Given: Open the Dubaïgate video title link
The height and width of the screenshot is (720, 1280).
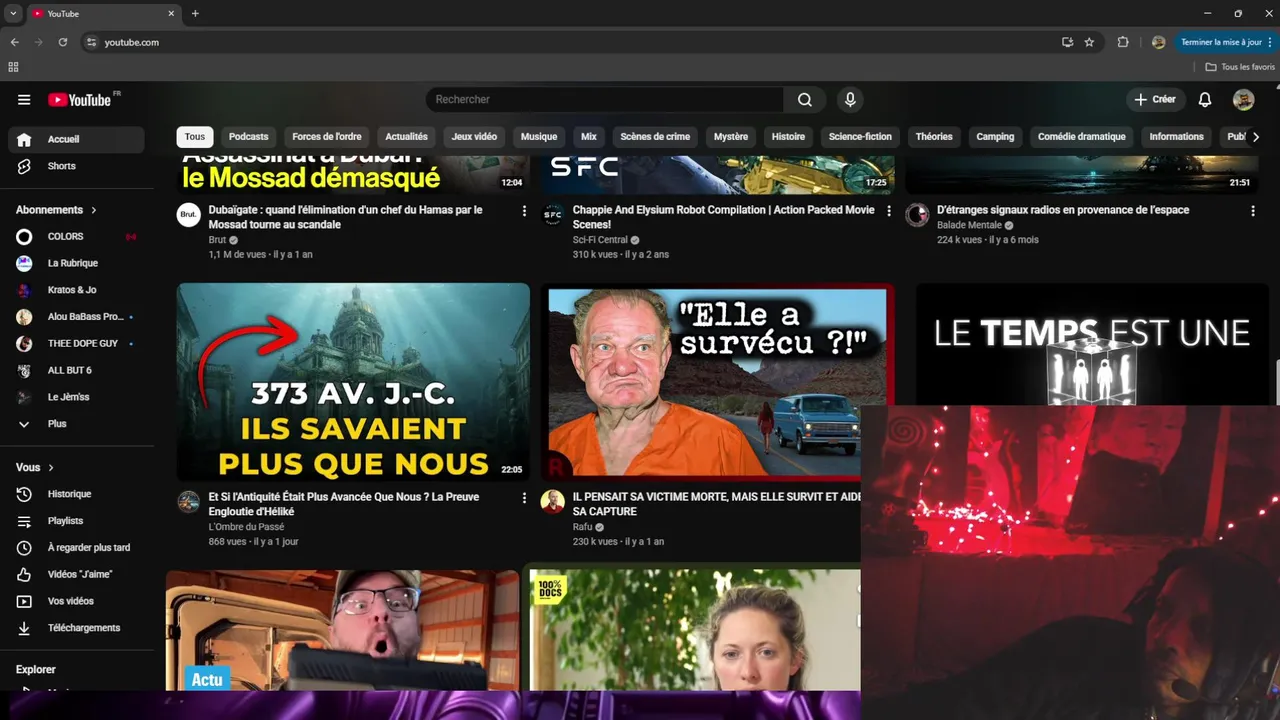Looking at the screenshot, I should (x=346, y=217).
